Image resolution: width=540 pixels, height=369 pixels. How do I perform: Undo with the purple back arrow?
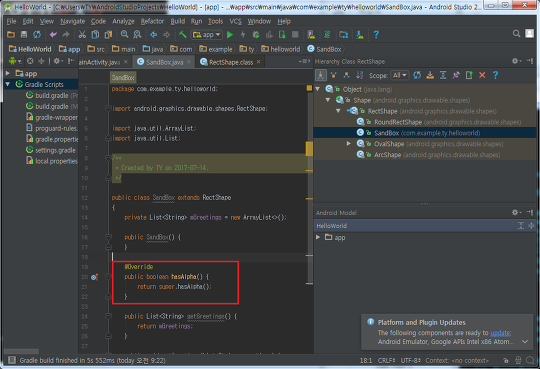[53, 34]
